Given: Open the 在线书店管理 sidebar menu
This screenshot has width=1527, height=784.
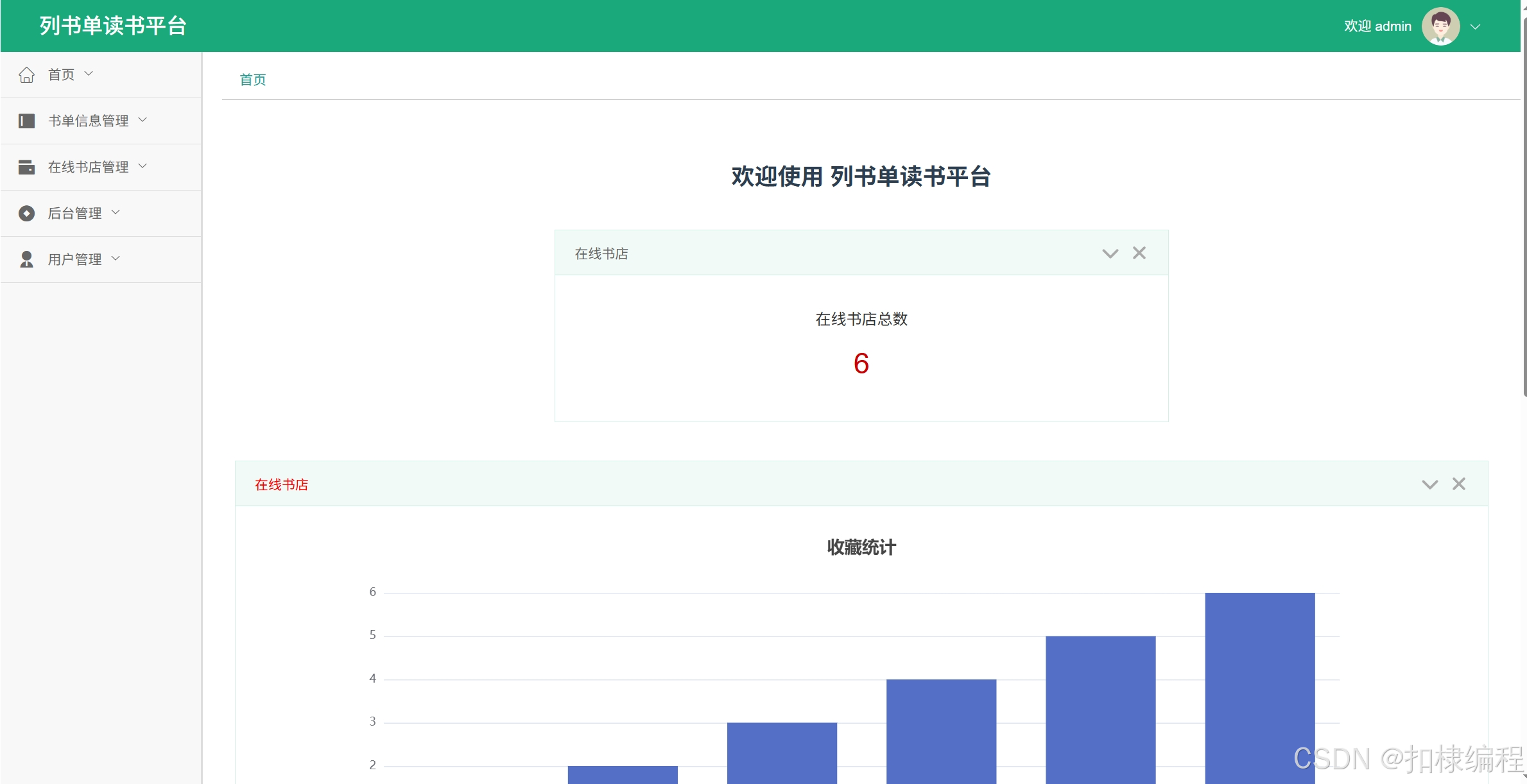Looking at the screenshot, I should pyautogui.click(x=89, y=167).
